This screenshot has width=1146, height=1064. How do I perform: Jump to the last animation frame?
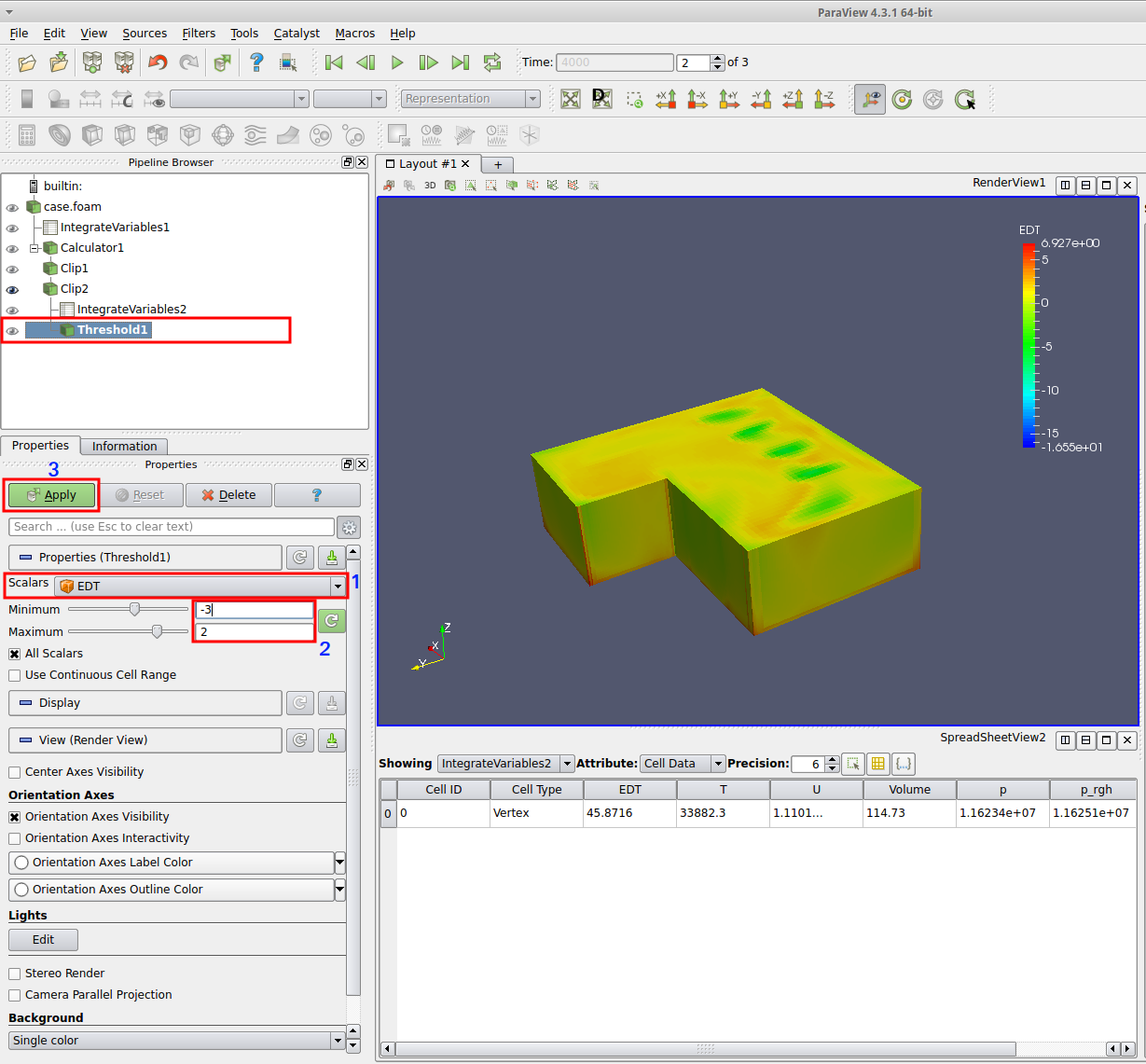[461, 62]
